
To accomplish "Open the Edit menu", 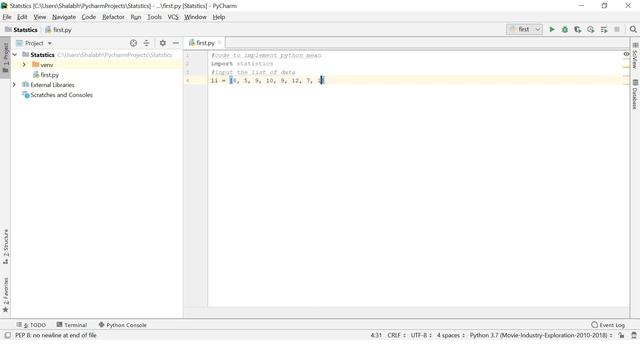I will click(x=22, y=17).
